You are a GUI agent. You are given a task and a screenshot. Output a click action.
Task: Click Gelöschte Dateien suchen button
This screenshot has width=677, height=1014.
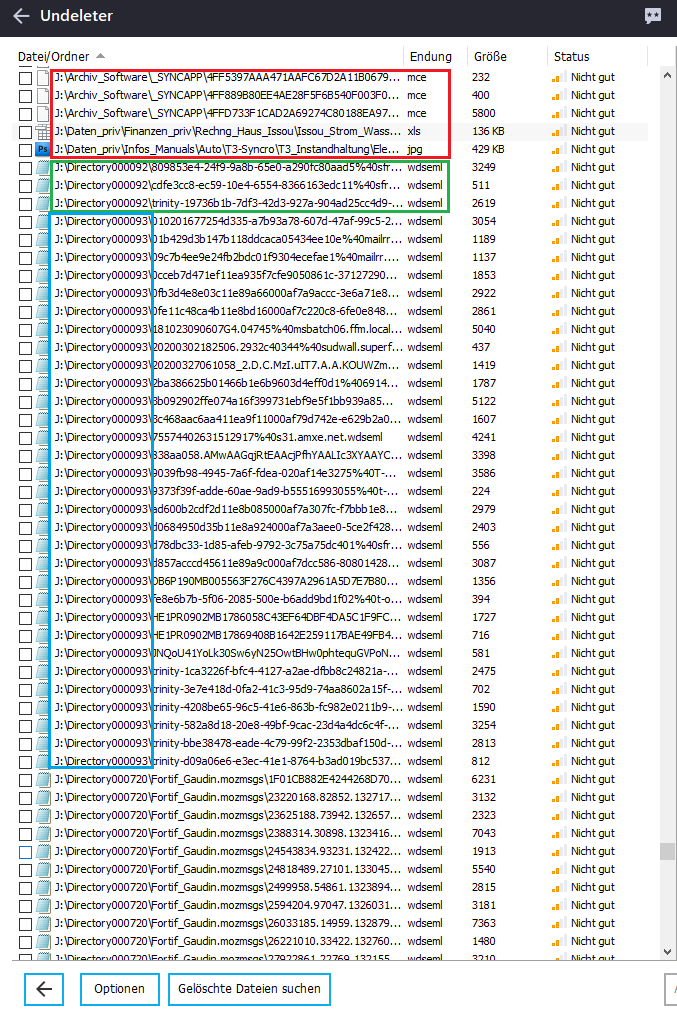(250, 989)
